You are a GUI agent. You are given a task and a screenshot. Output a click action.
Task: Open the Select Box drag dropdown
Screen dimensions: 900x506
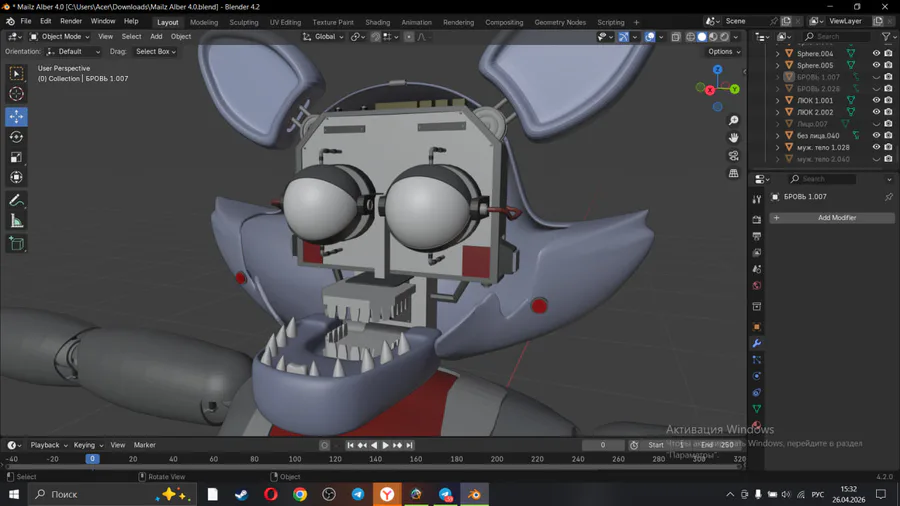coord(156,52)
